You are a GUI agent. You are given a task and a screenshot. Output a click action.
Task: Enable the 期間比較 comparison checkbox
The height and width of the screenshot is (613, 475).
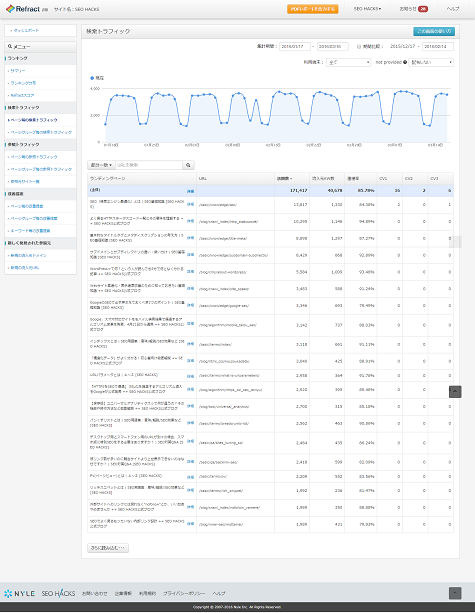pyautogui.click(x=359, y=47)
